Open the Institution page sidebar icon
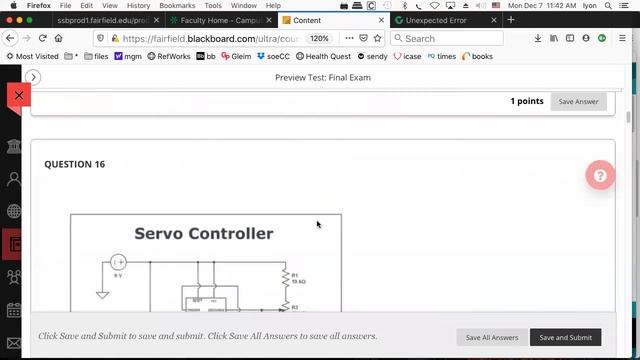The height and width of the screenshot is (360, 640). 13,146
